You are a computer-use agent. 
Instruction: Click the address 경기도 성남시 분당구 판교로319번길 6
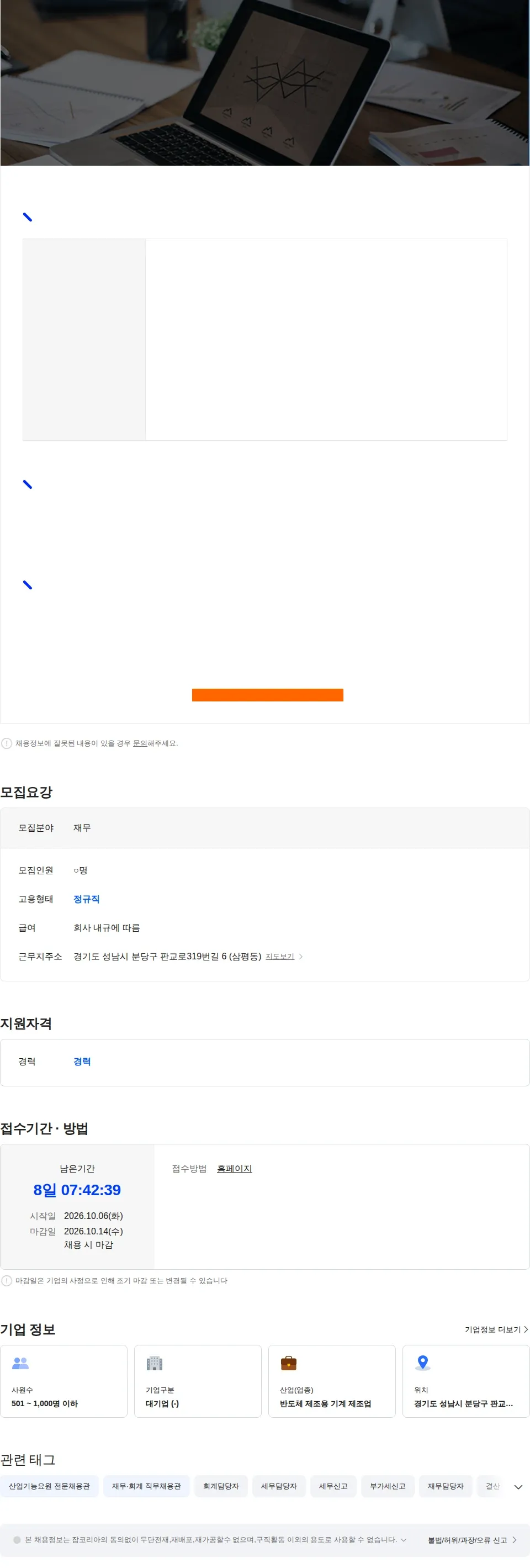167,956
